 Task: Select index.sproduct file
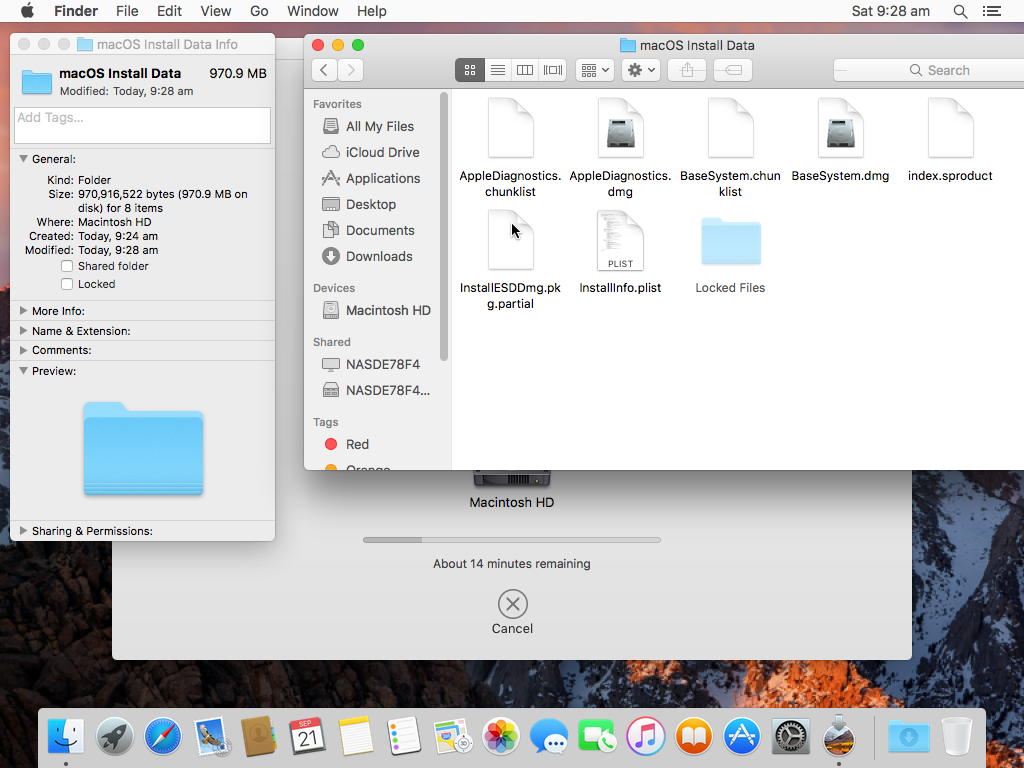950,140
